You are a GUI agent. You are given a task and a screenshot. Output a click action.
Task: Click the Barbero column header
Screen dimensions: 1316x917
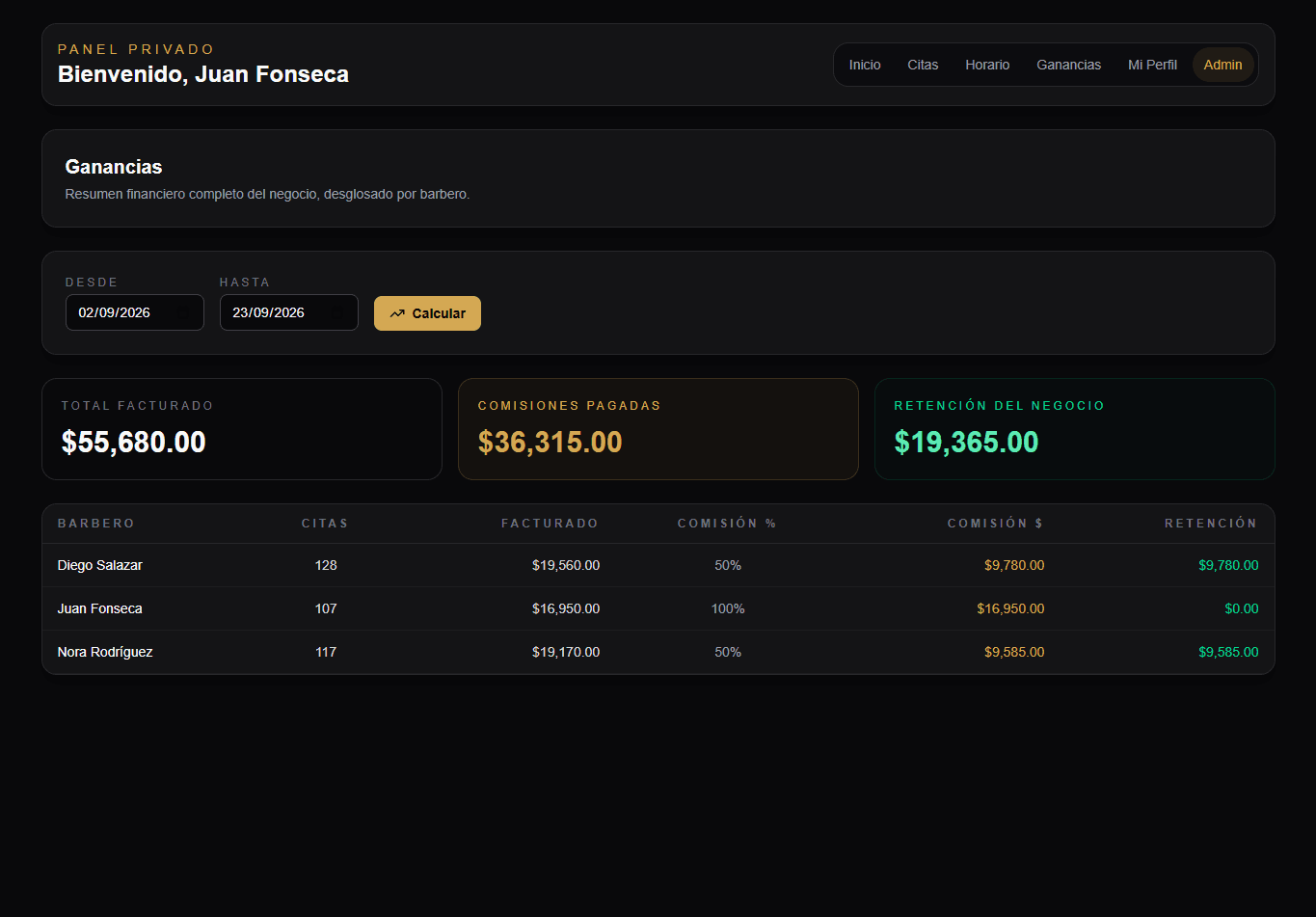pyautogui.click(x=96, y=524)
